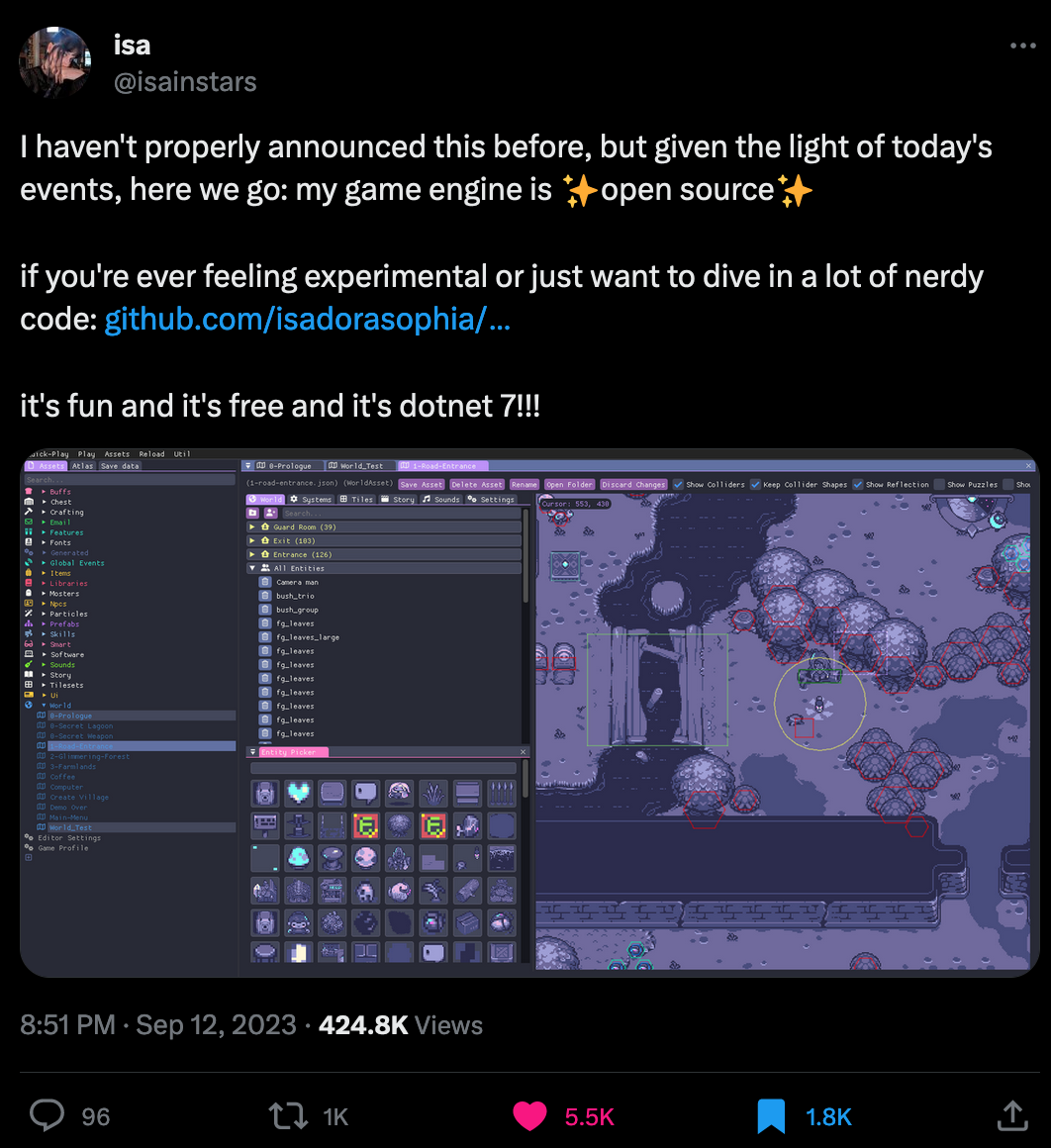Open the github.com/isadorasophia link
Viewport: 1051px width, 1148px height.
coord(308,320)
